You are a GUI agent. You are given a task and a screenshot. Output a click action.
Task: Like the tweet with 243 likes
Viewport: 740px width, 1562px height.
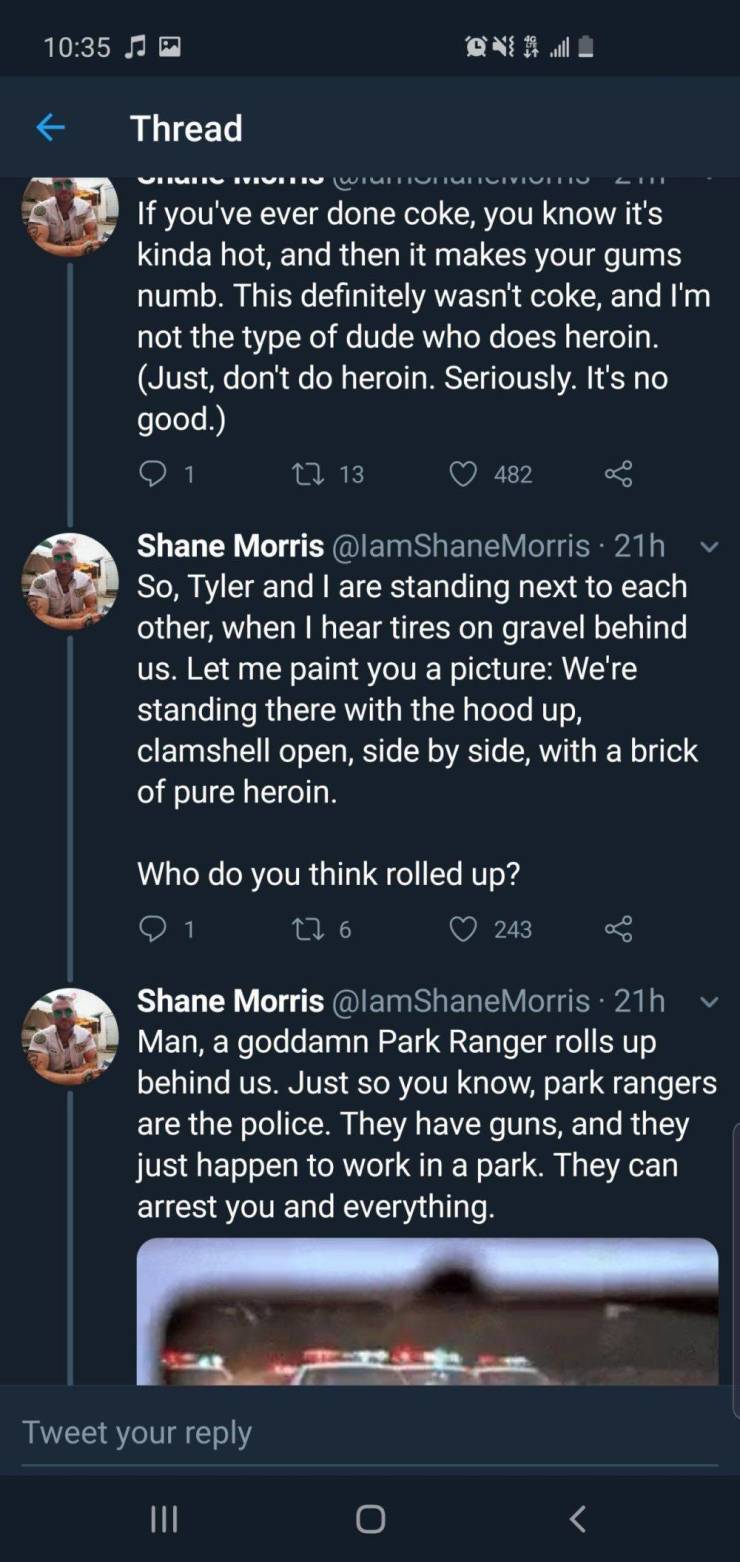tap(462, 929)
